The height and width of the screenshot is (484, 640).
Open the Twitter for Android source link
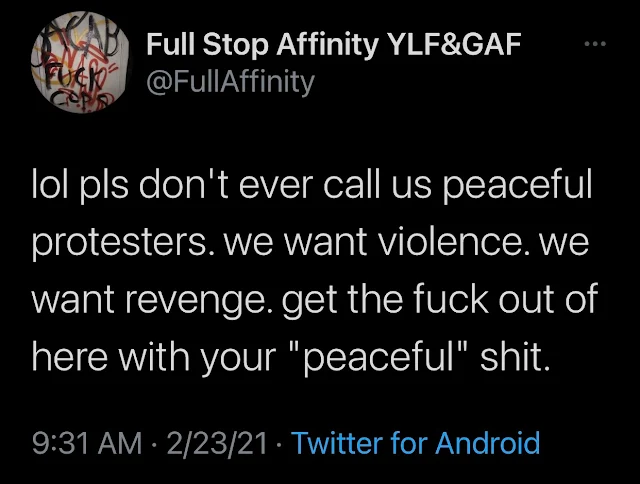pyautogui.click(x=415, y=443)
